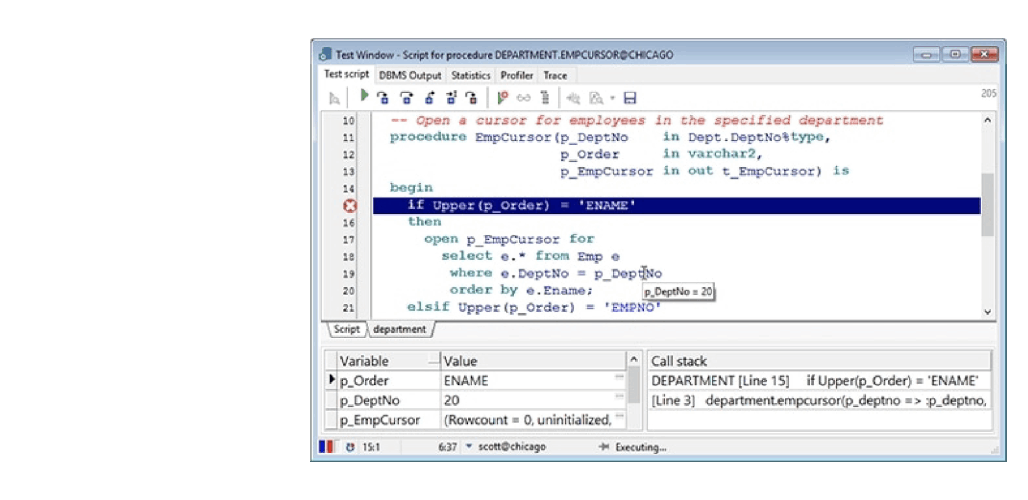Click the Step Out debugger icon
This screenshot has height=500, width=1028.
(429, 98)
